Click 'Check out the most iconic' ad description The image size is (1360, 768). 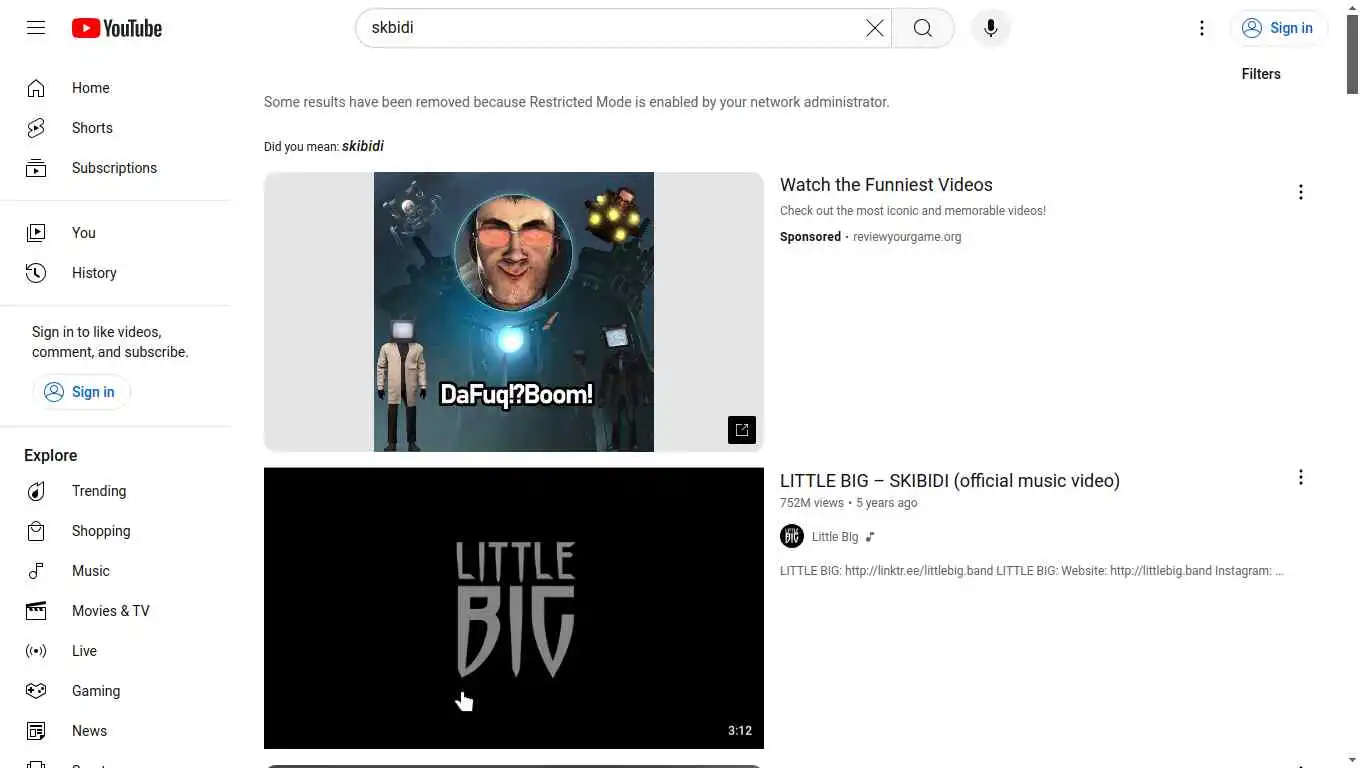pyautogui.click(x=913, y=211)
